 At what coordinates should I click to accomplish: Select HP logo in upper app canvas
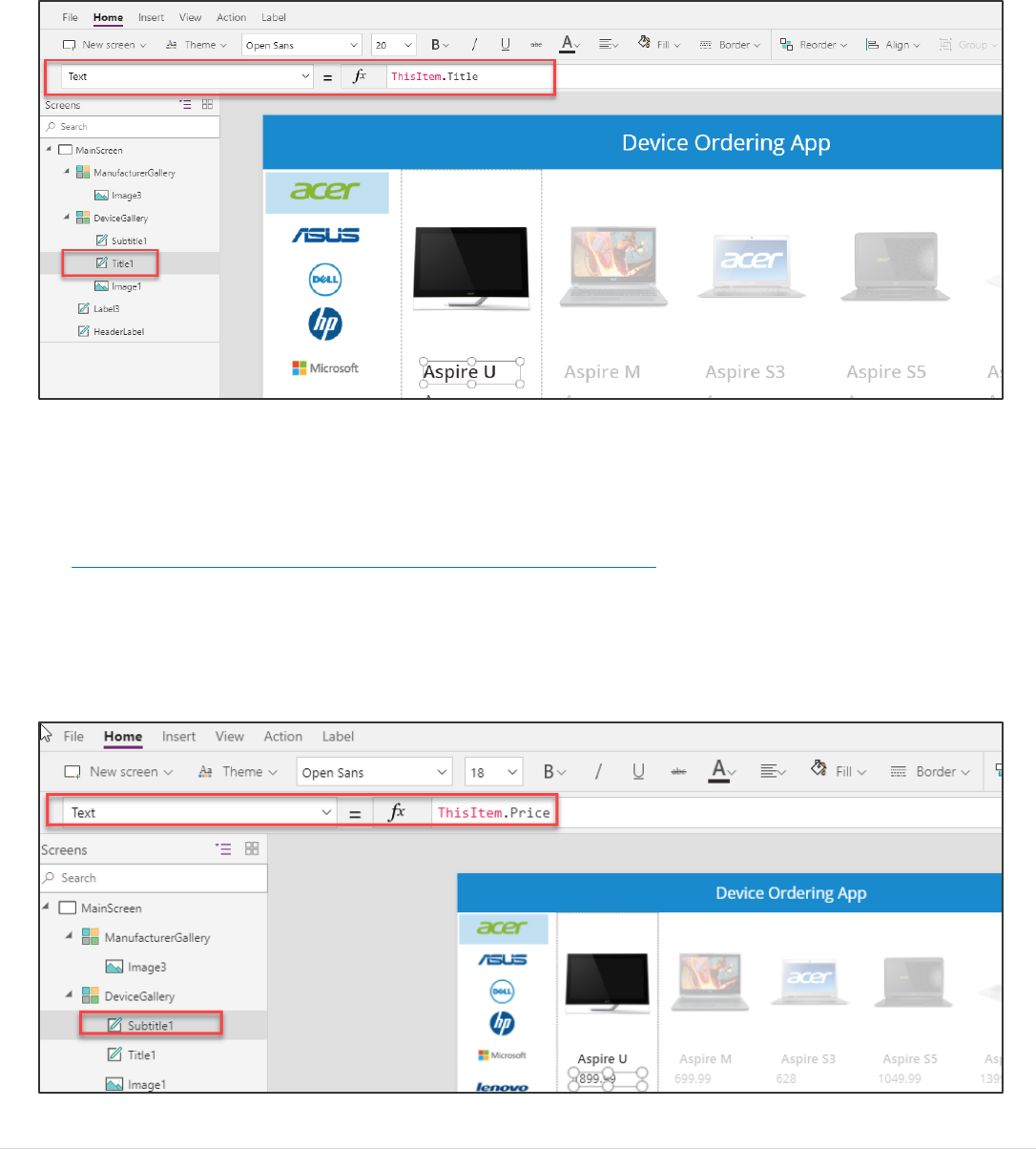tap(325, 324)
